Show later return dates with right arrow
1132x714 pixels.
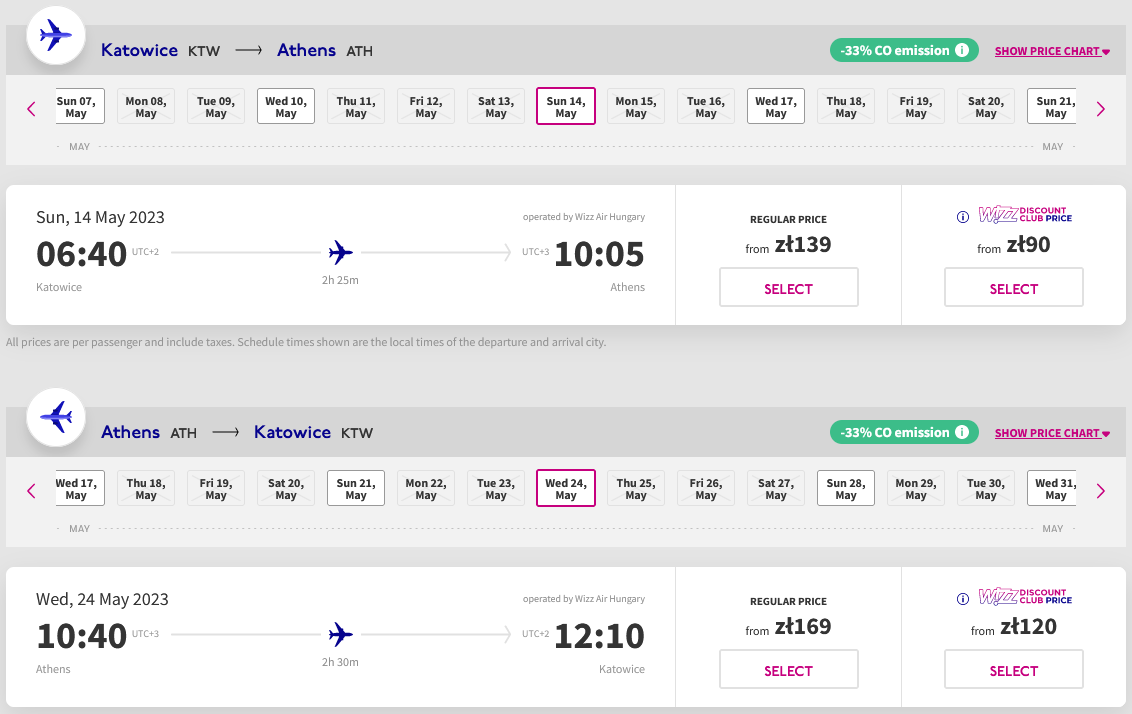pos(1100,492)
